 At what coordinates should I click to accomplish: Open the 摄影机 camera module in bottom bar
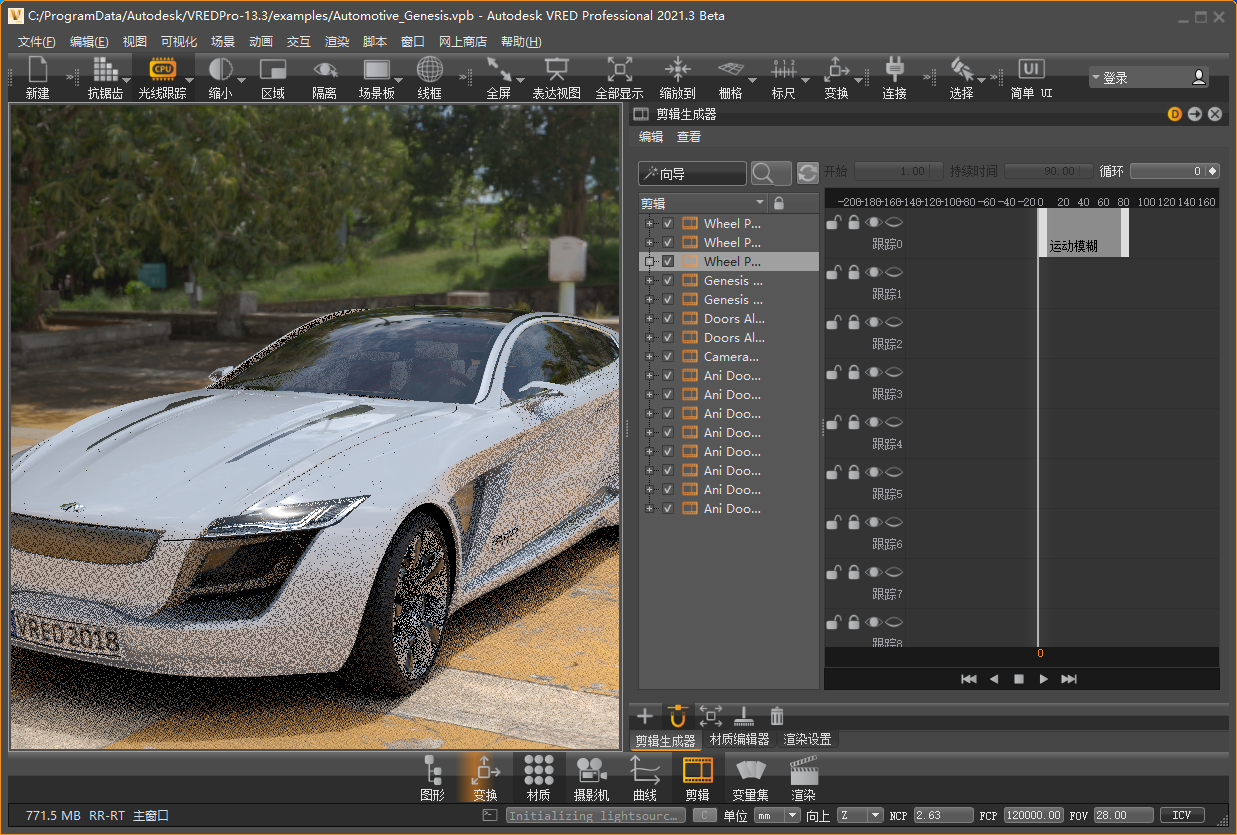[x=591, y=770]
